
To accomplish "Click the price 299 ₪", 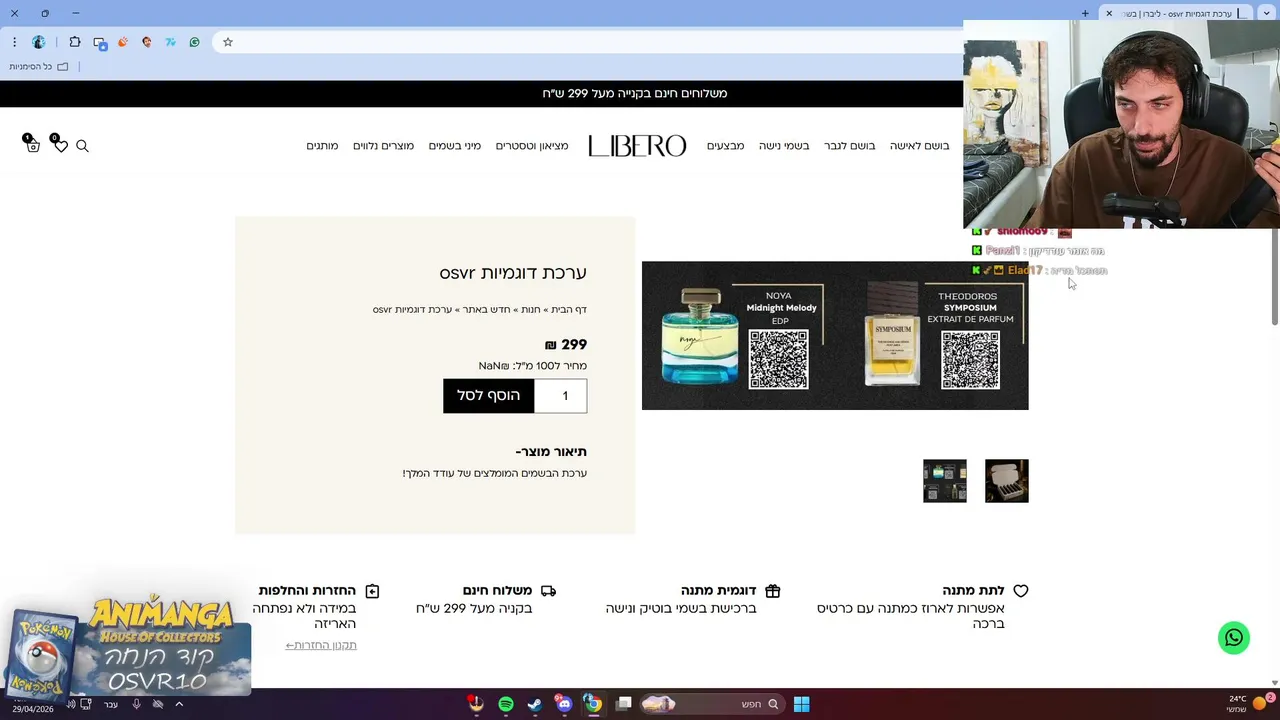I will point(566,345).
